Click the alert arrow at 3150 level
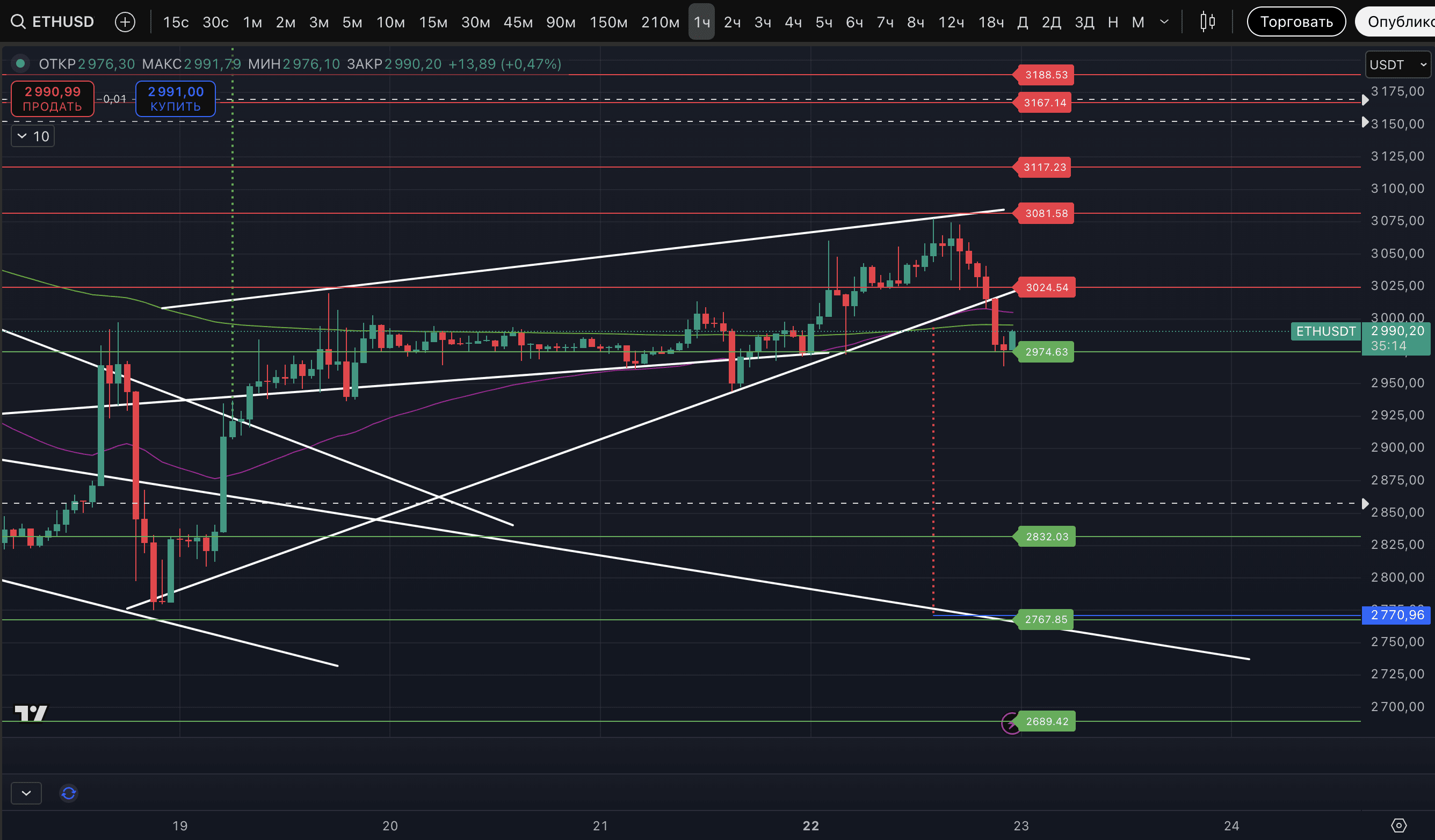Screen dimensions: 1435x840 coord(1365,122)
